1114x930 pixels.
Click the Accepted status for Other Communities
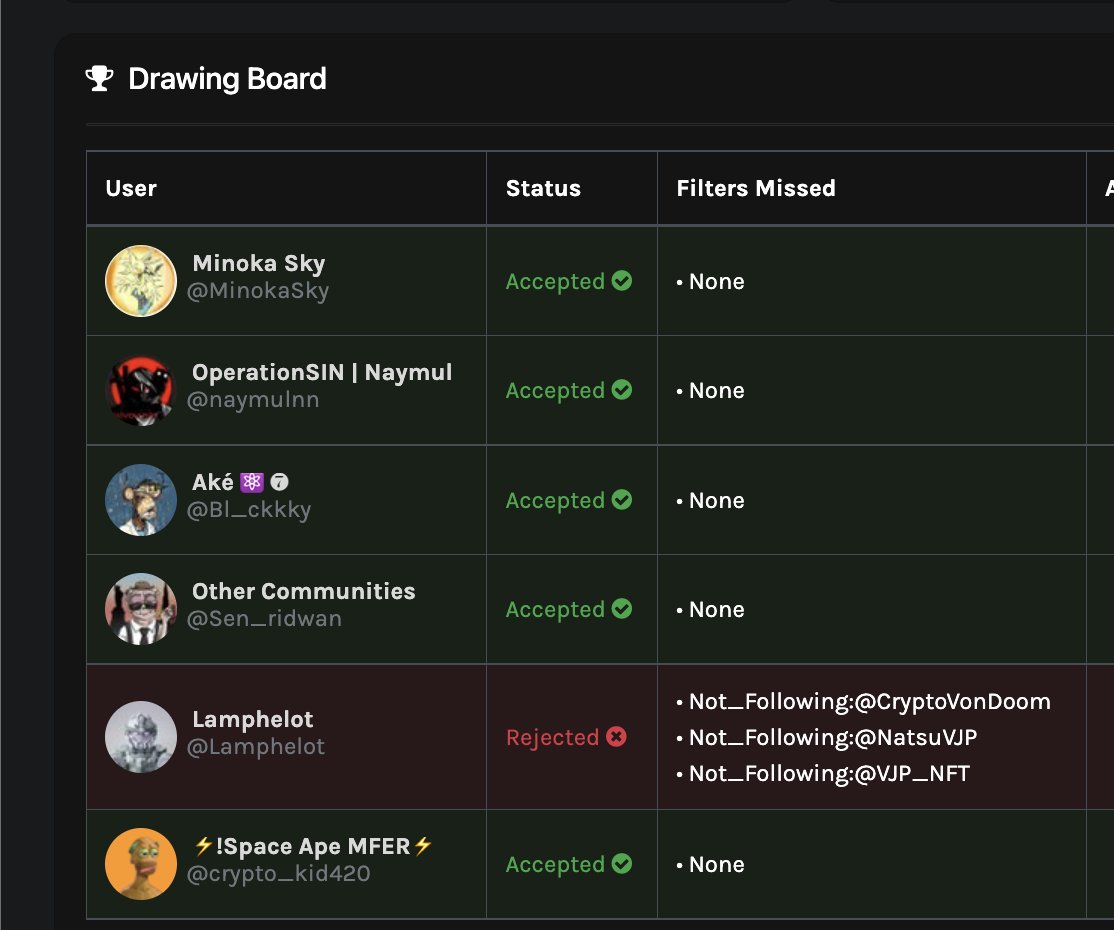pos(555,610)
